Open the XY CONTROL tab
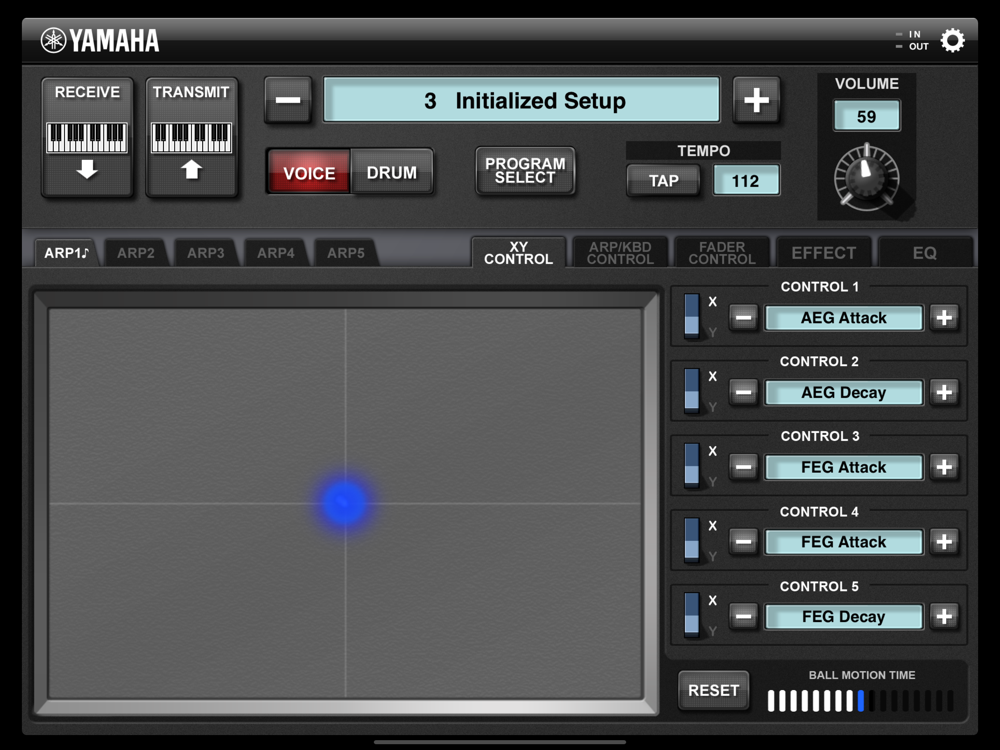Viewport: 1000px width, 750px height. coord(518,253)
